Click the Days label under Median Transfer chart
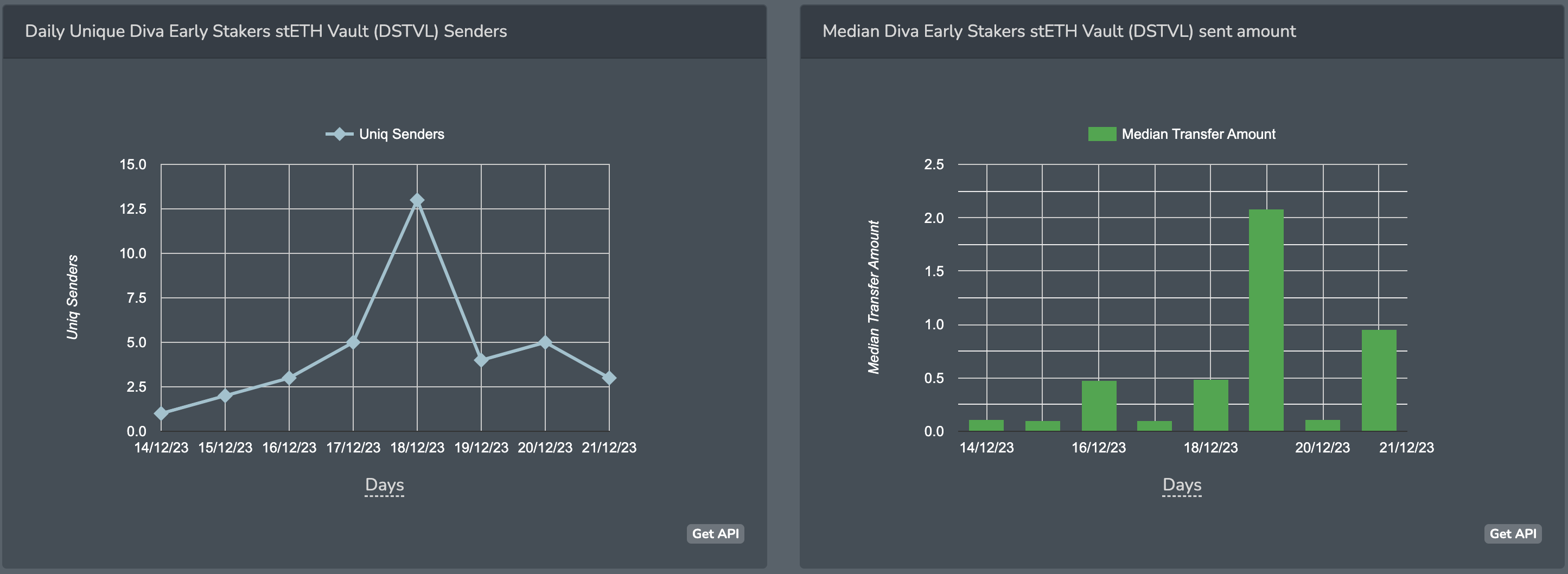This screenshot has width=1568, height=574. click(x=1182, y=485)
